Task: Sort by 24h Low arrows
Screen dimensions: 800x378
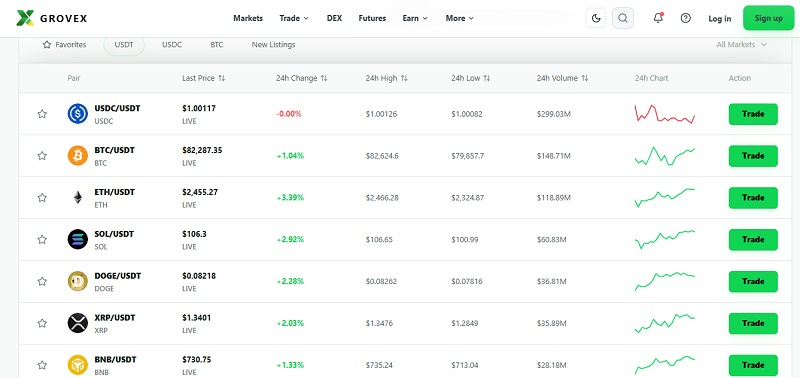Action: click(x=487, y=78)
